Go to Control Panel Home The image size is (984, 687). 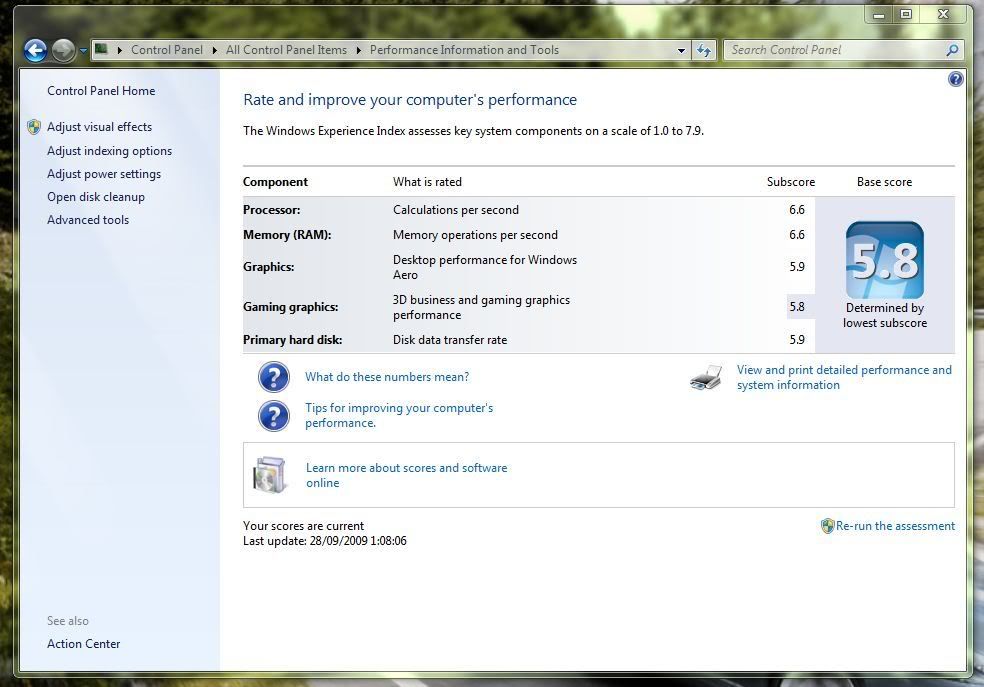(101, 91)
